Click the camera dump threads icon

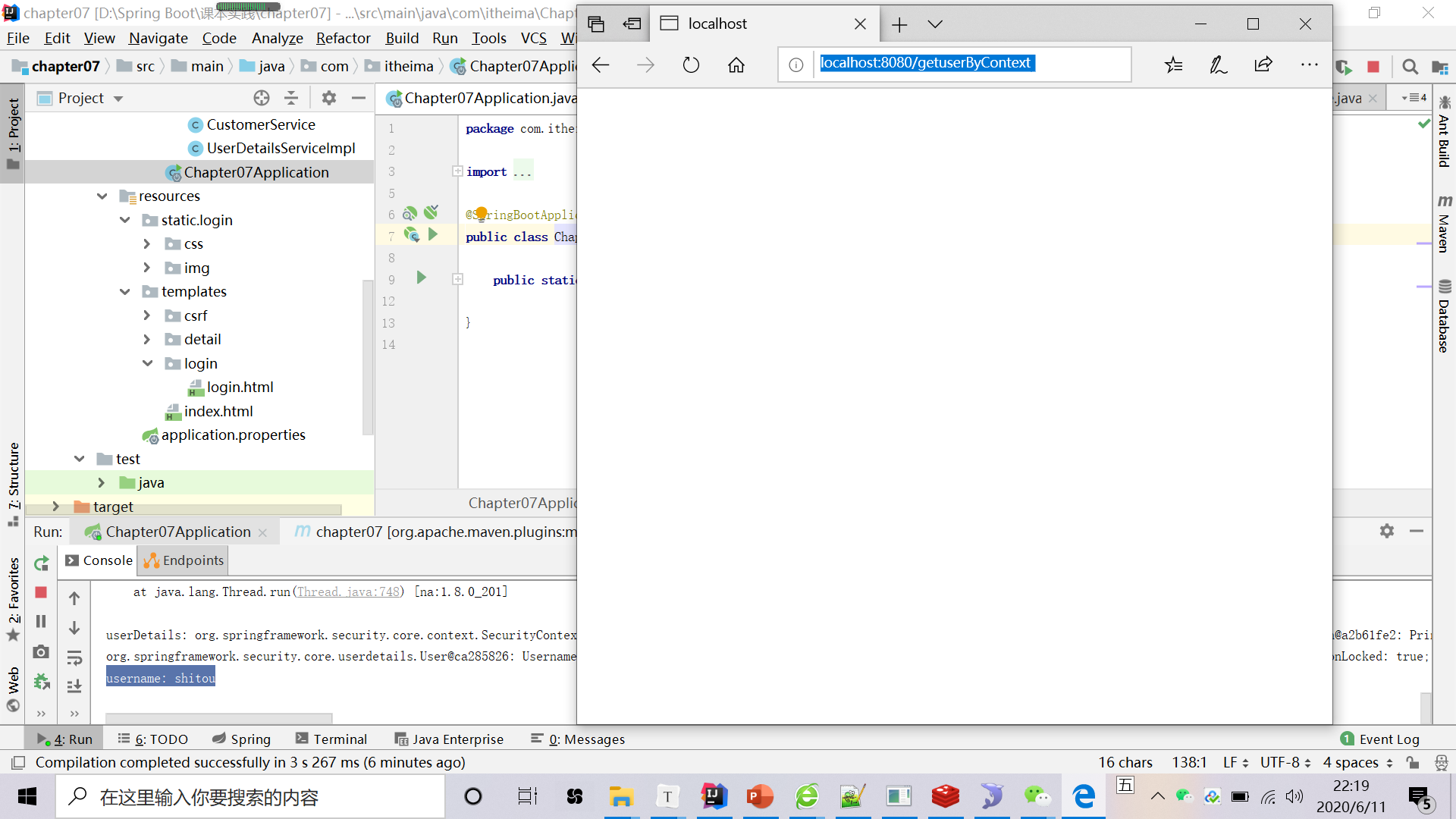pos(42,651)
